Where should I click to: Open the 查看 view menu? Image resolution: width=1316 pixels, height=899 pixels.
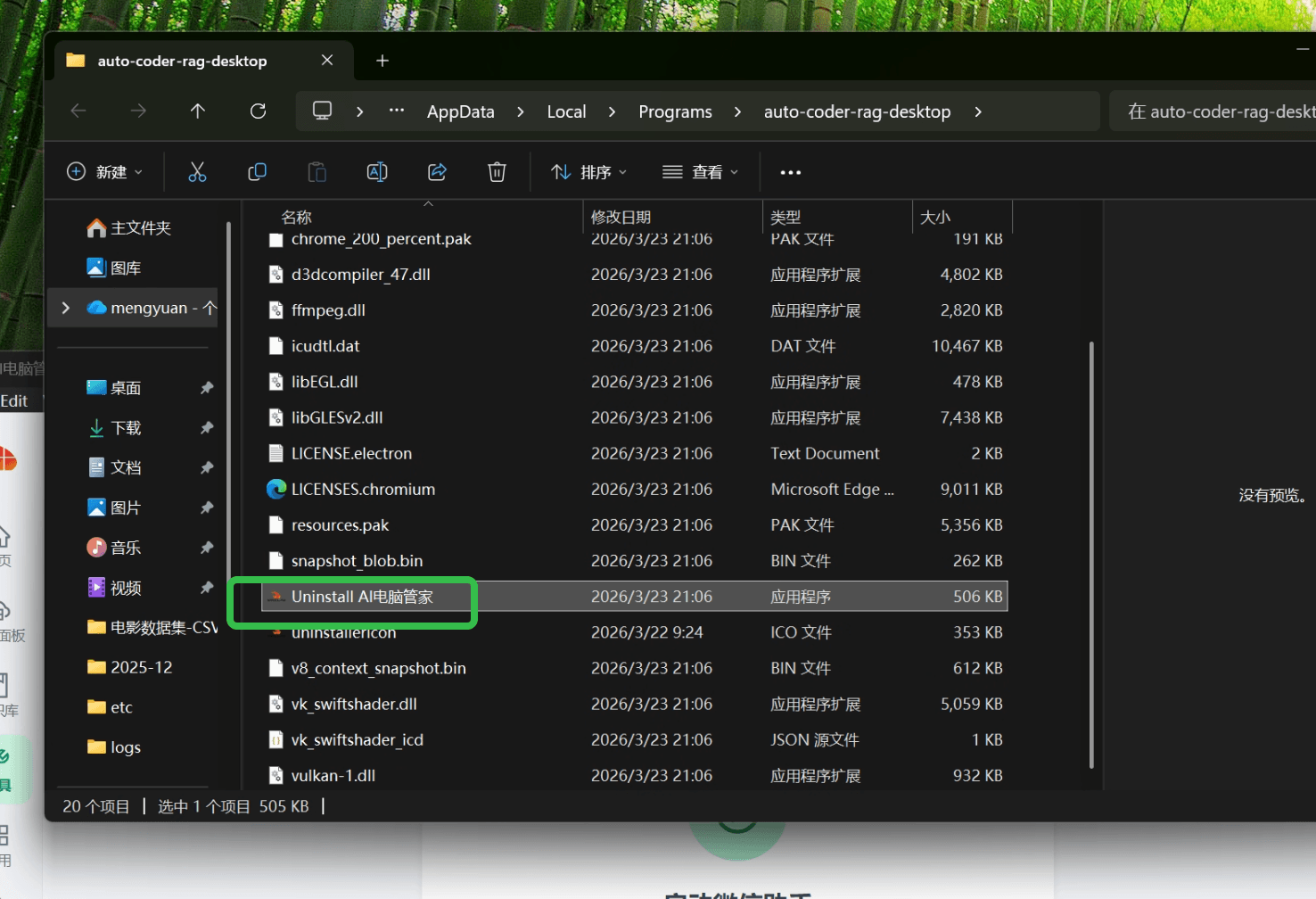[701, 172]
